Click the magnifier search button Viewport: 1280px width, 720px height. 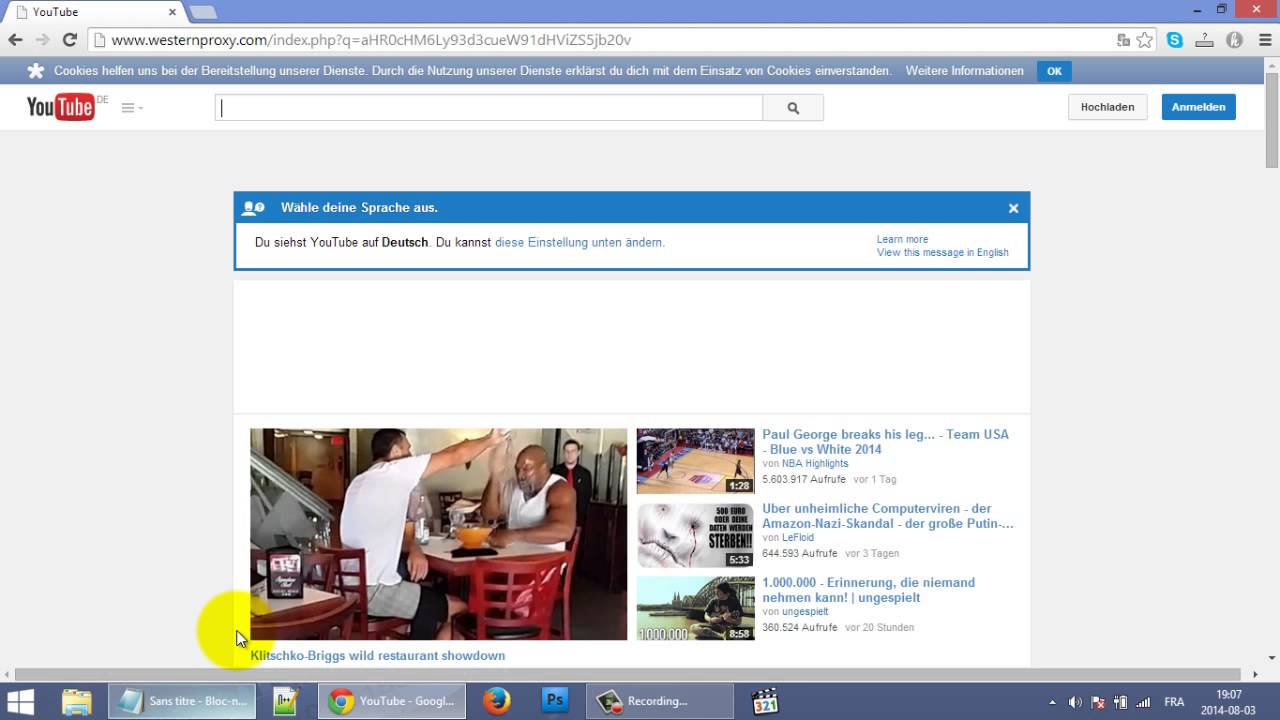point(793,108)
